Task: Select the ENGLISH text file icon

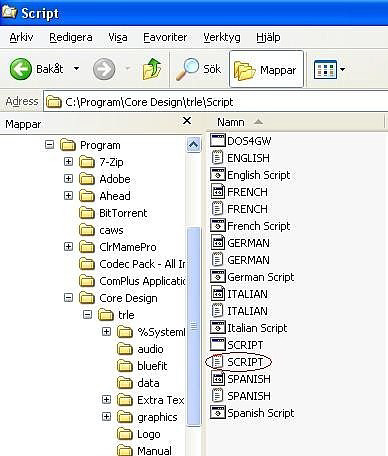Action: (217, 157)
